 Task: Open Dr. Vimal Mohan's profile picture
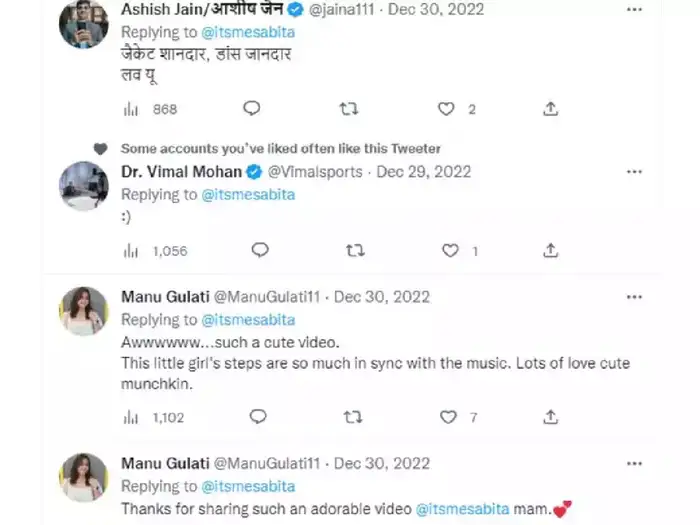coord(84,186)
